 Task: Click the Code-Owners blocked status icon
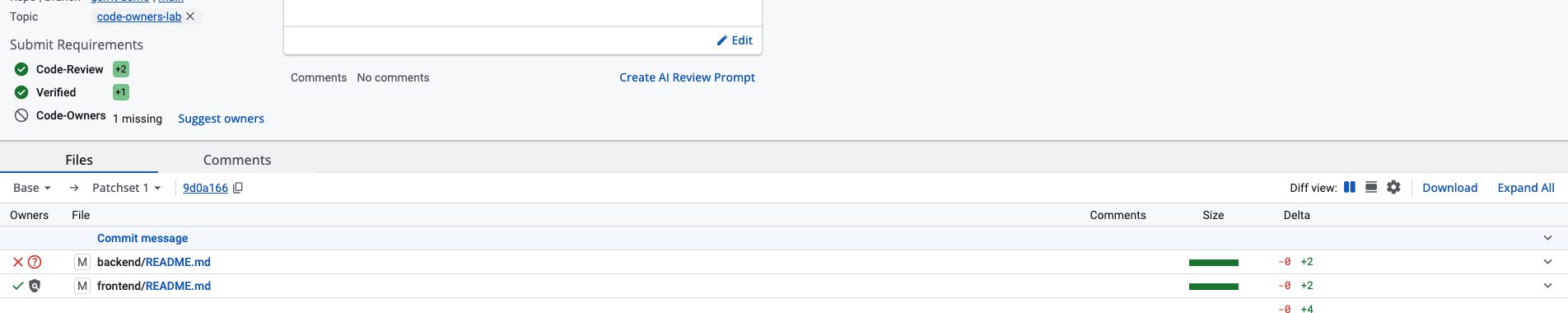[21, 115]
